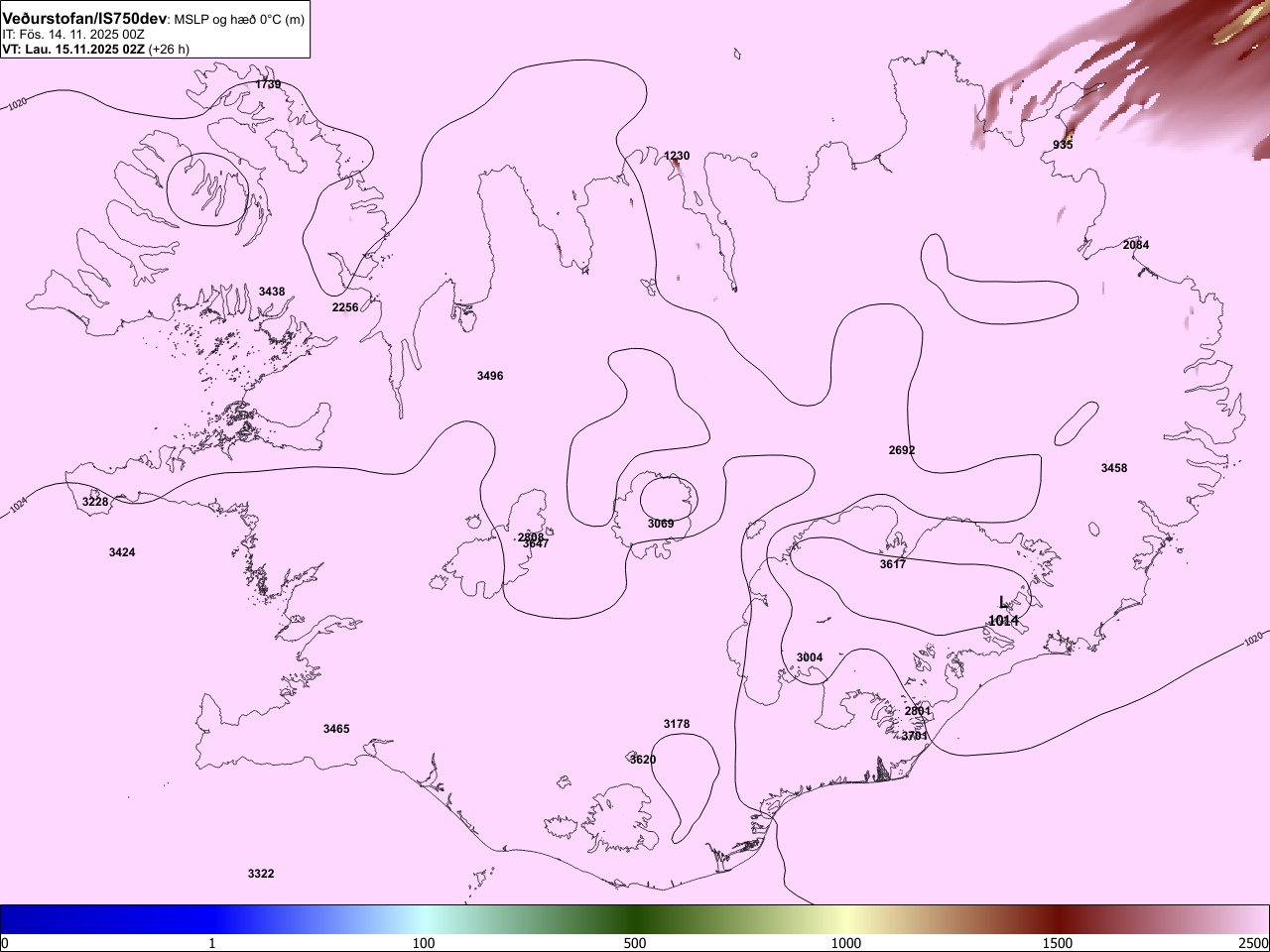Select the 3620 height value

point(643,761)
